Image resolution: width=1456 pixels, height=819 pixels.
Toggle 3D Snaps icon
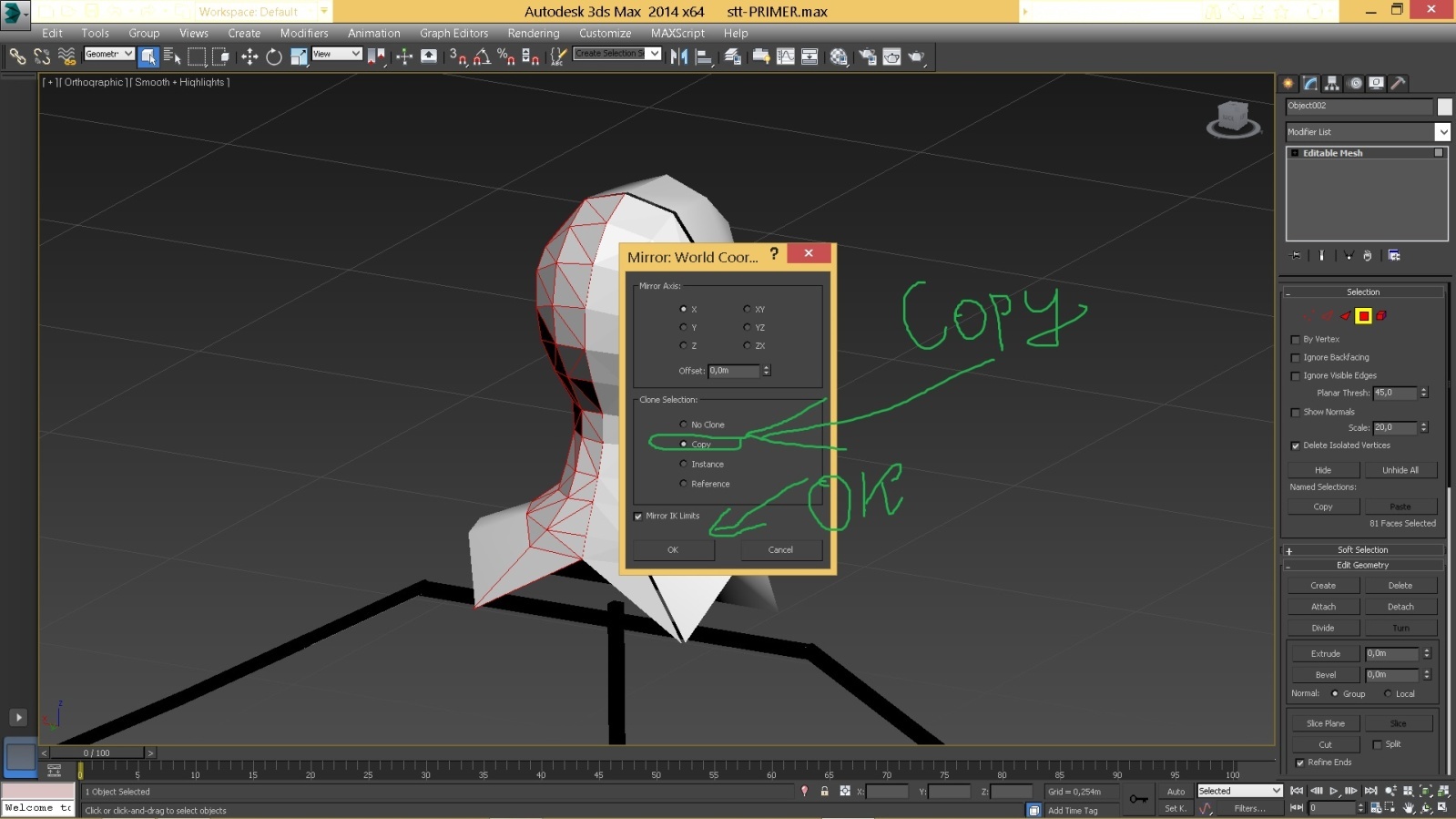(458, 56)
